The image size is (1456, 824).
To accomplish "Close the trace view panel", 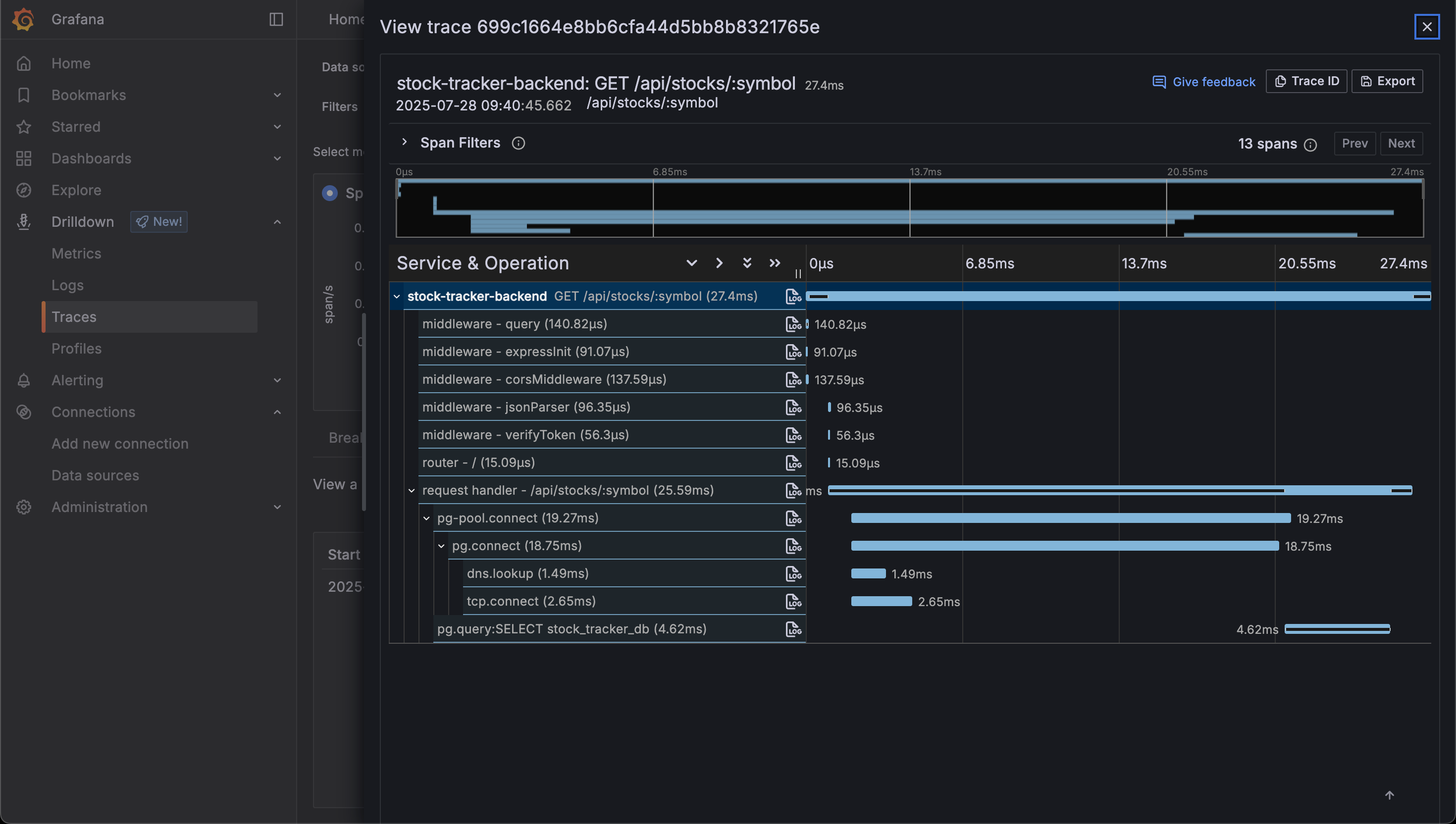I will click(x=1427, y=27).
